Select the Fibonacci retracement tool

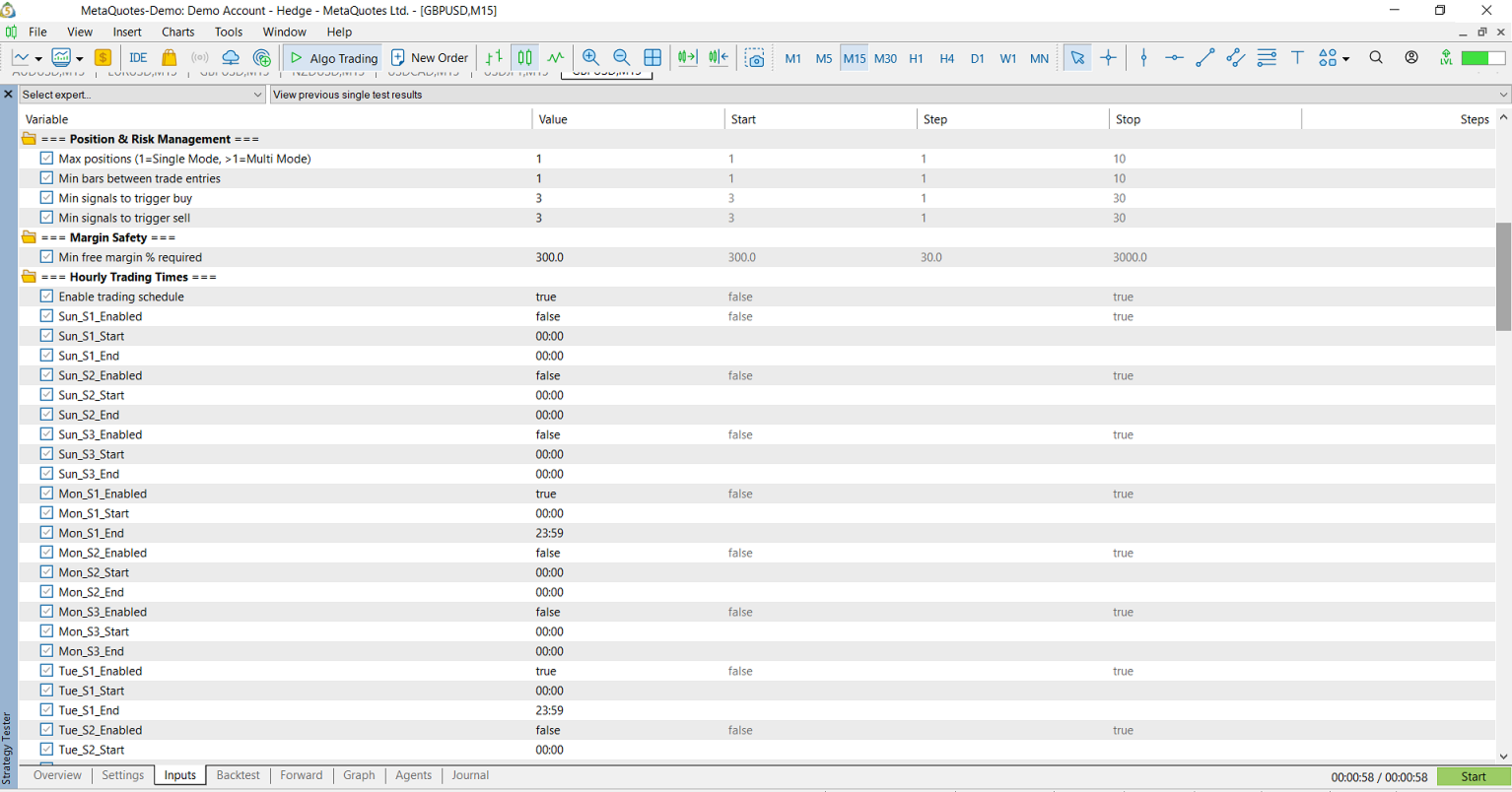tap(1267, 58)
